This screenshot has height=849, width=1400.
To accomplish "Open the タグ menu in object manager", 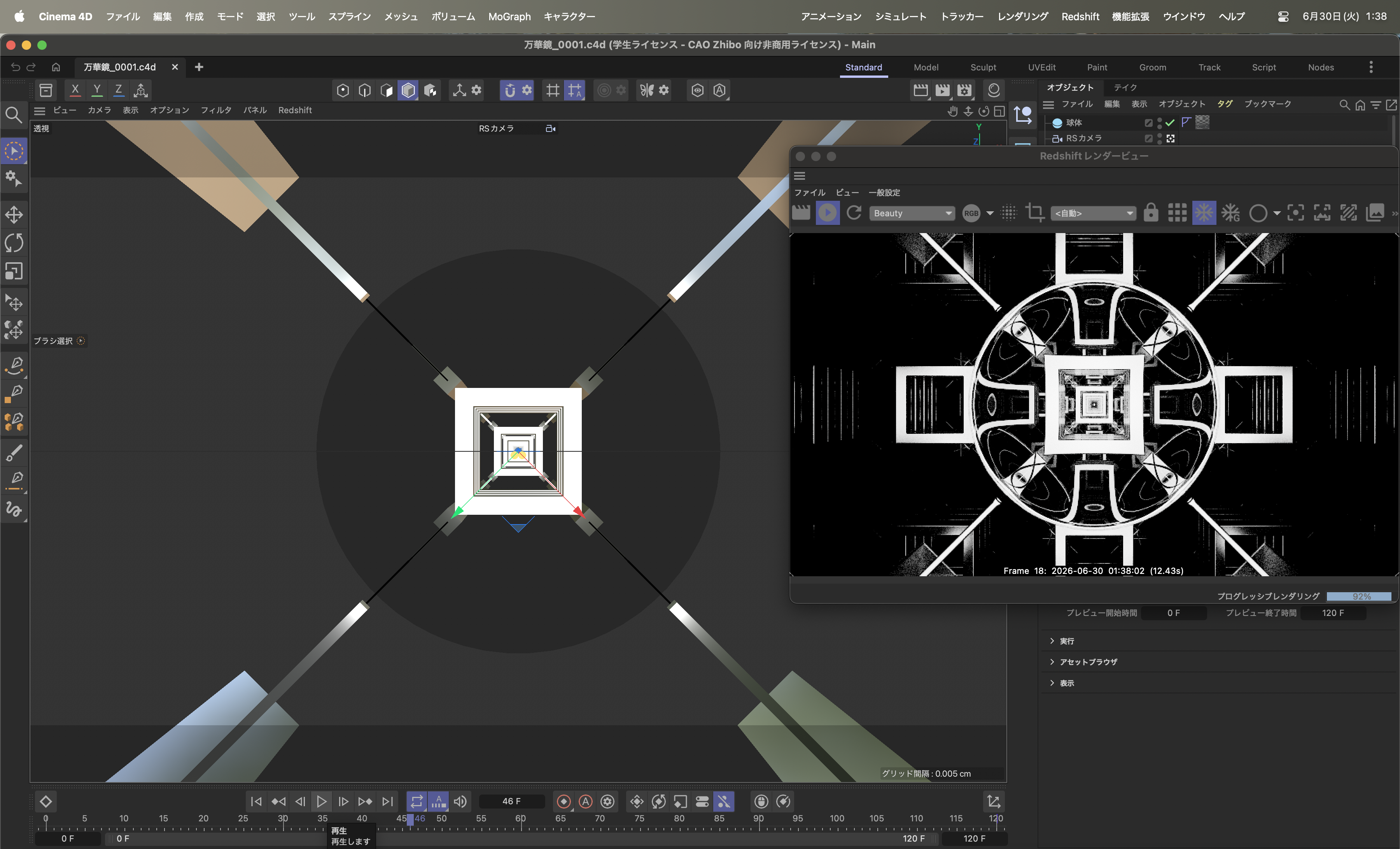I will coord(1225,104).
